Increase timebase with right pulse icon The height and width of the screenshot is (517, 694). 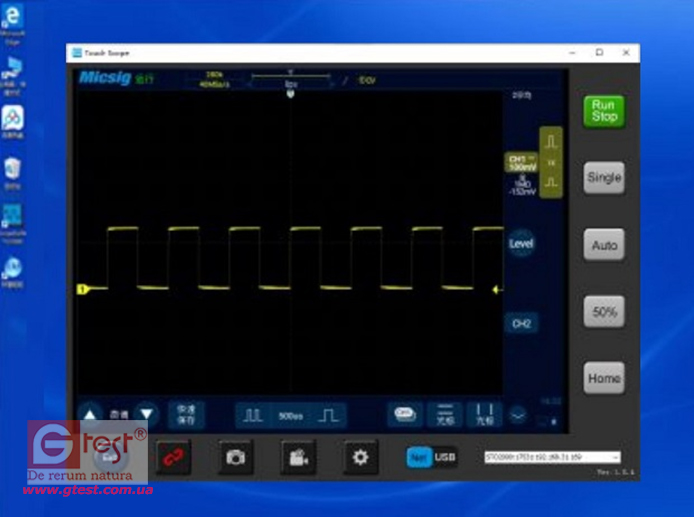pyautogui.click(x=329, y=414)
